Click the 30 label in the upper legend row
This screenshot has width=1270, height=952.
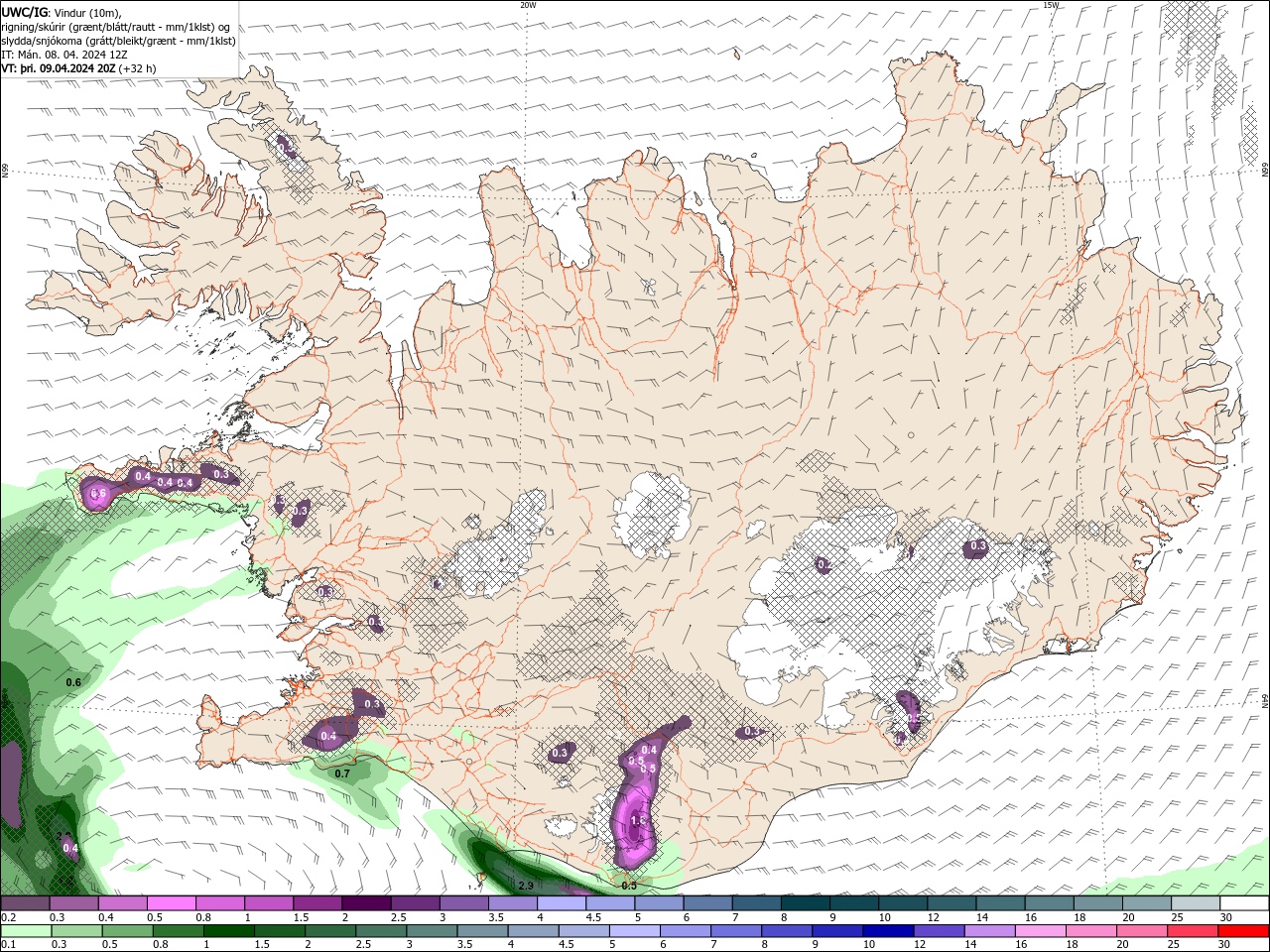click(x=1226, y=917)
